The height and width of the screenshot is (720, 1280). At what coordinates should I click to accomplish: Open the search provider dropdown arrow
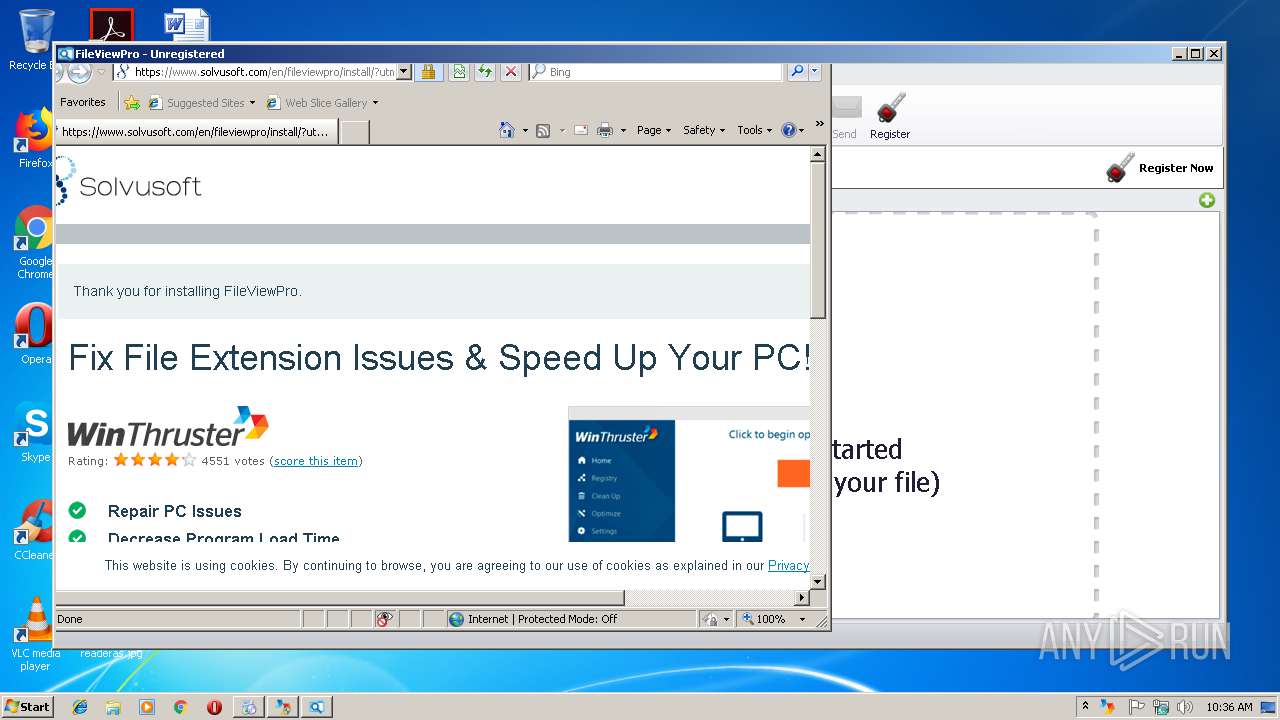point(815,72)
